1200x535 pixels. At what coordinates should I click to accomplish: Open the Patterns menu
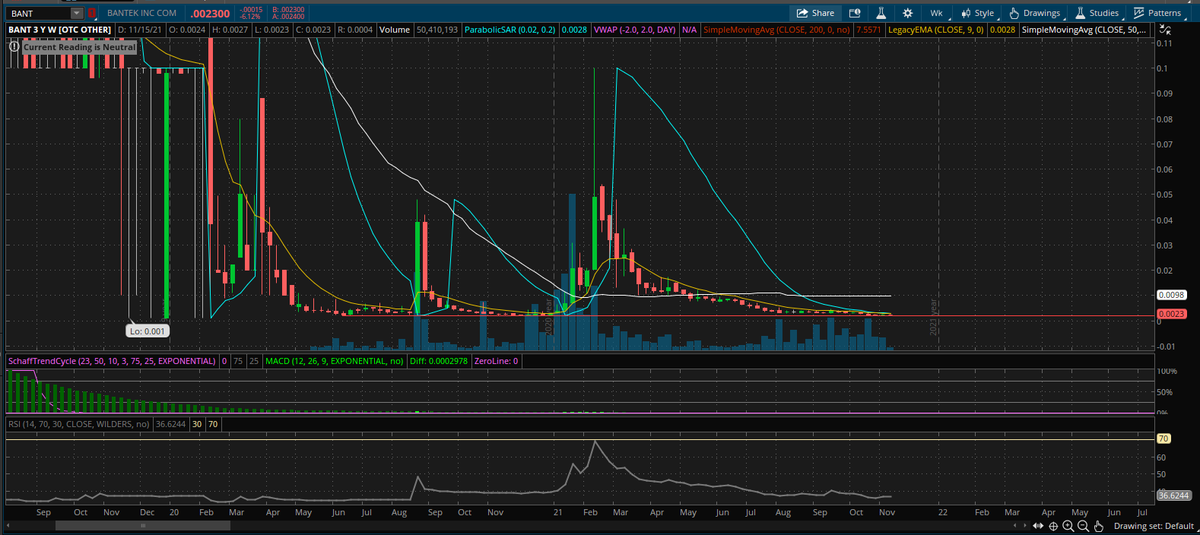point(1157,13)
